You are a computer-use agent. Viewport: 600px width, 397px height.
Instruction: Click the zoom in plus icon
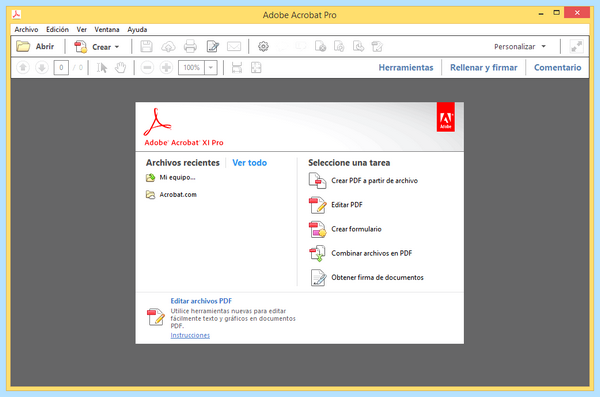[x=166, y=68]
